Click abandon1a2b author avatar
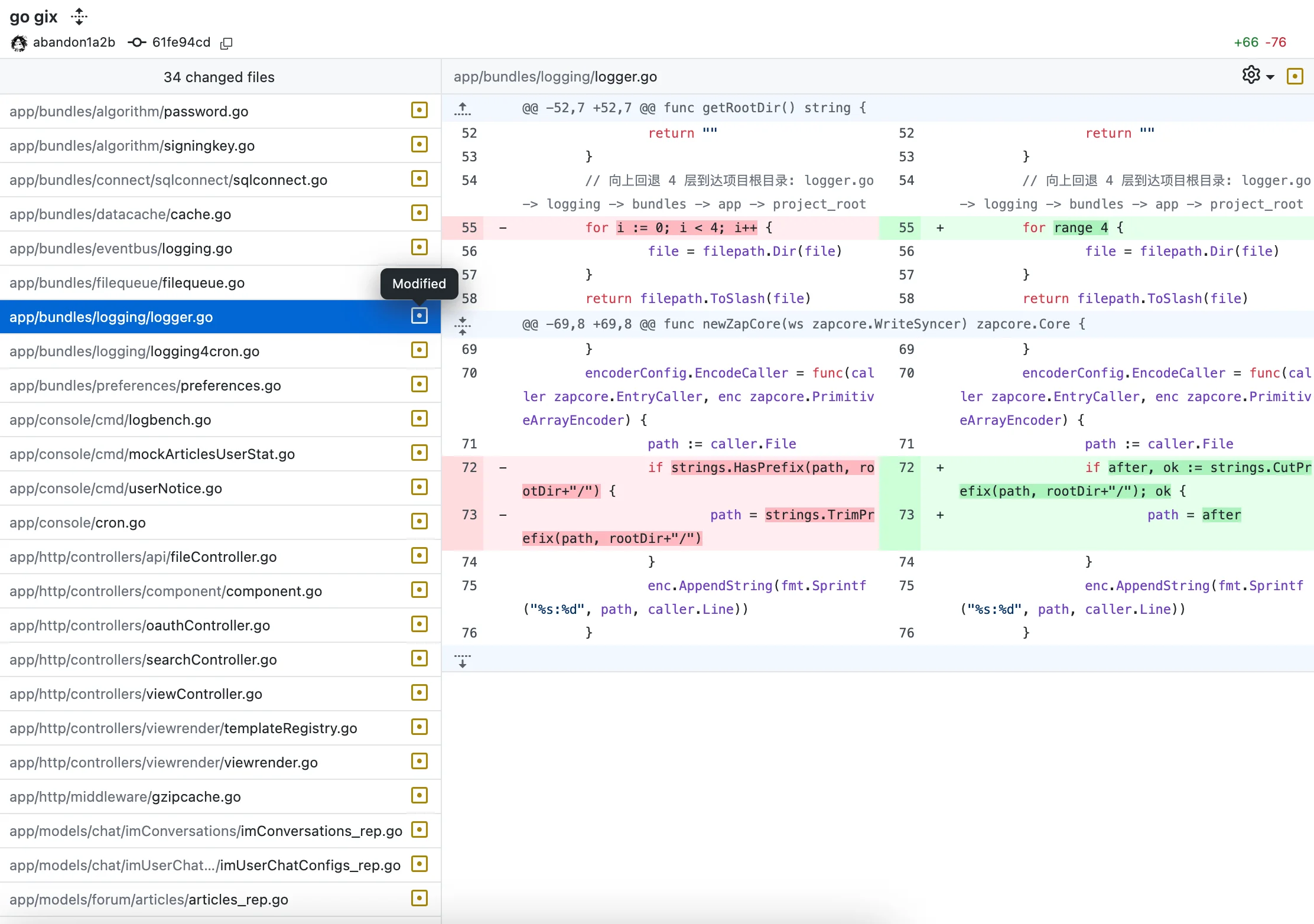The width and height of the screenshot is (1314, 924). 19,43
